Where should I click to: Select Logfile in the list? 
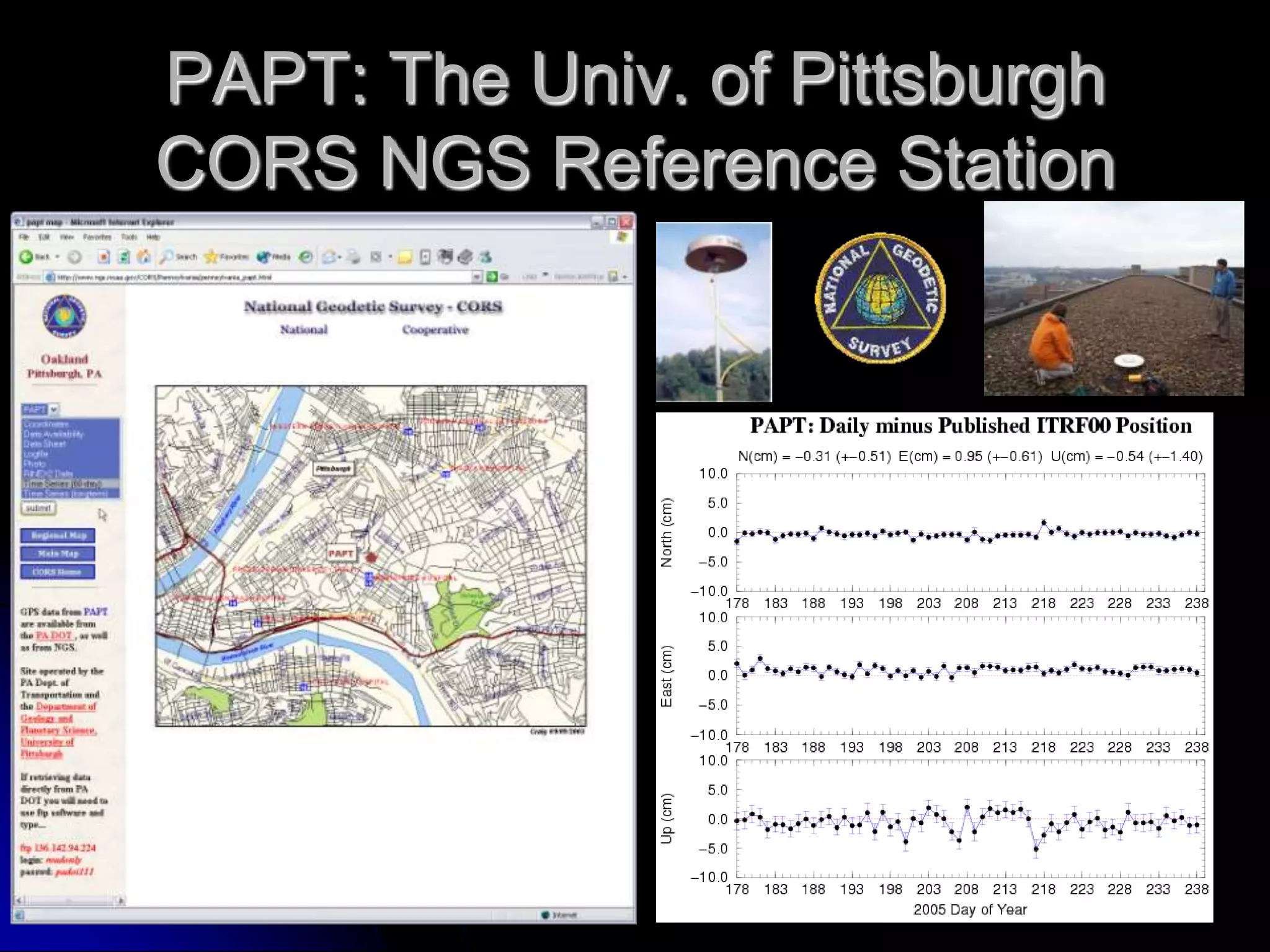click(x=71, y=454)
